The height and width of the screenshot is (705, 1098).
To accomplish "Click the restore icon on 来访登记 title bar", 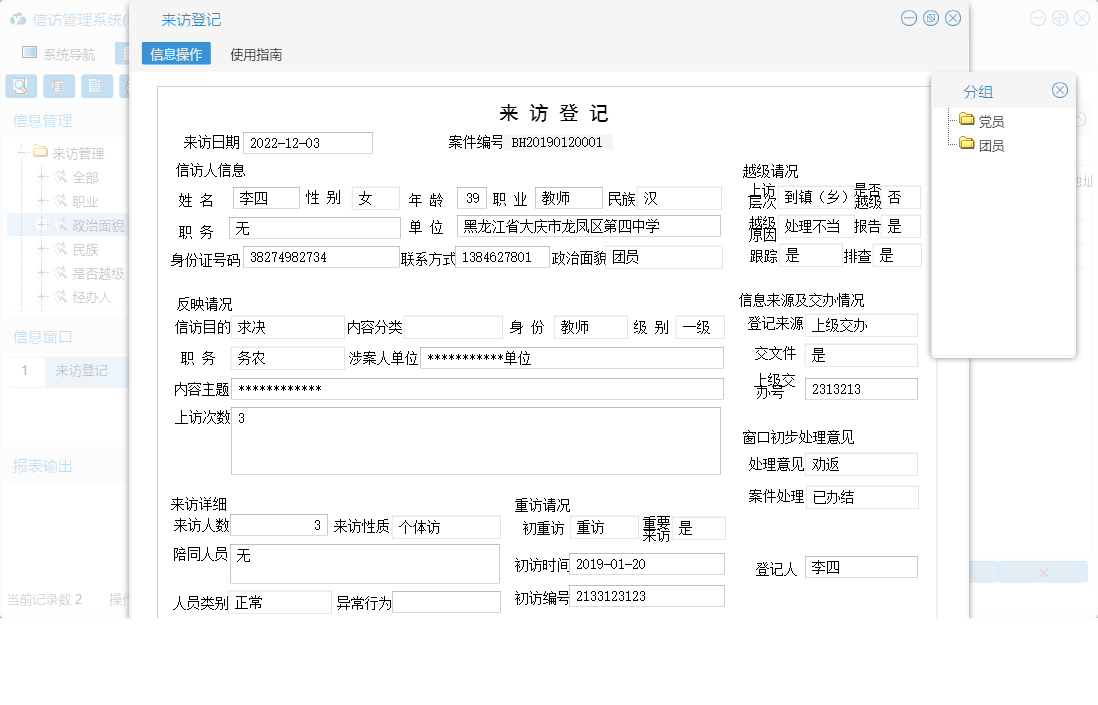I will (x=930, y=17).
